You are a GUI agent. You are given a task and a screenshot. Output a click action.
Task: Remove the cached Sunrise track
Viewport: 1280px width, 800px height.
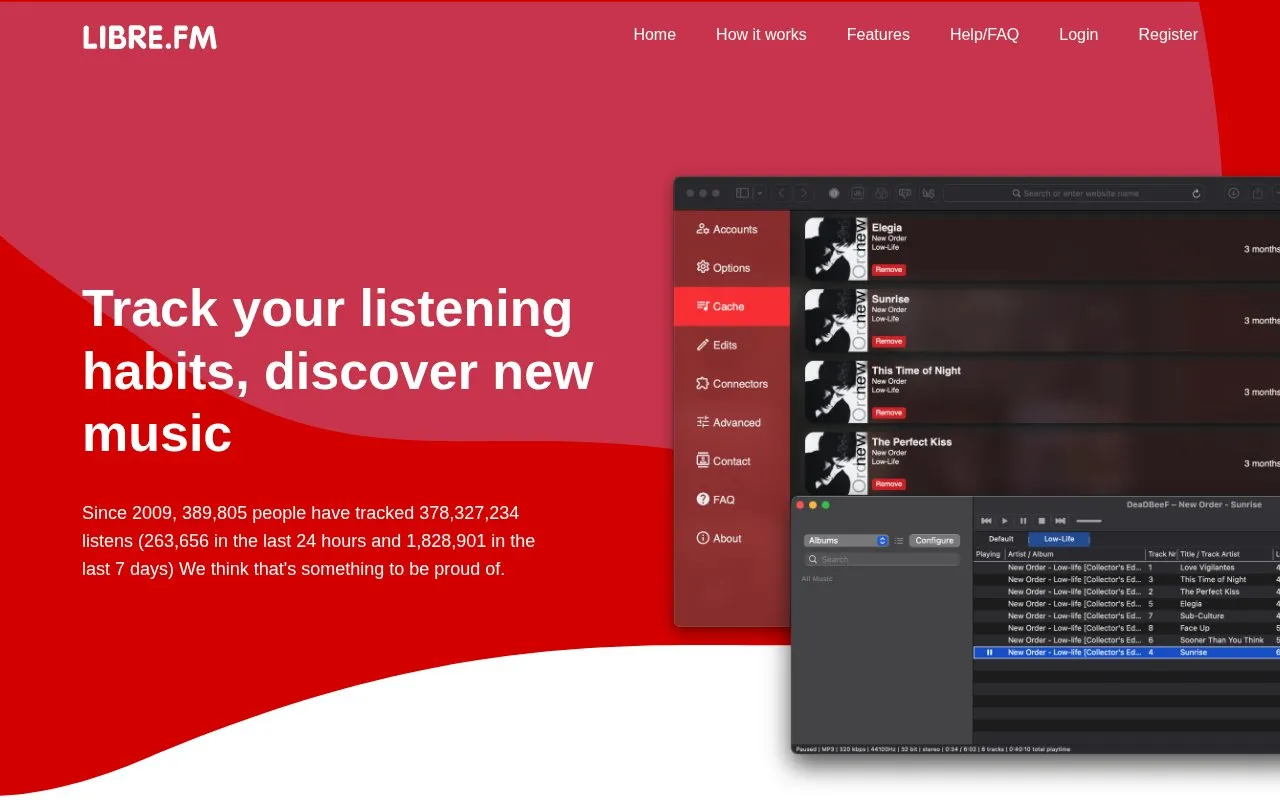(888, 341)
